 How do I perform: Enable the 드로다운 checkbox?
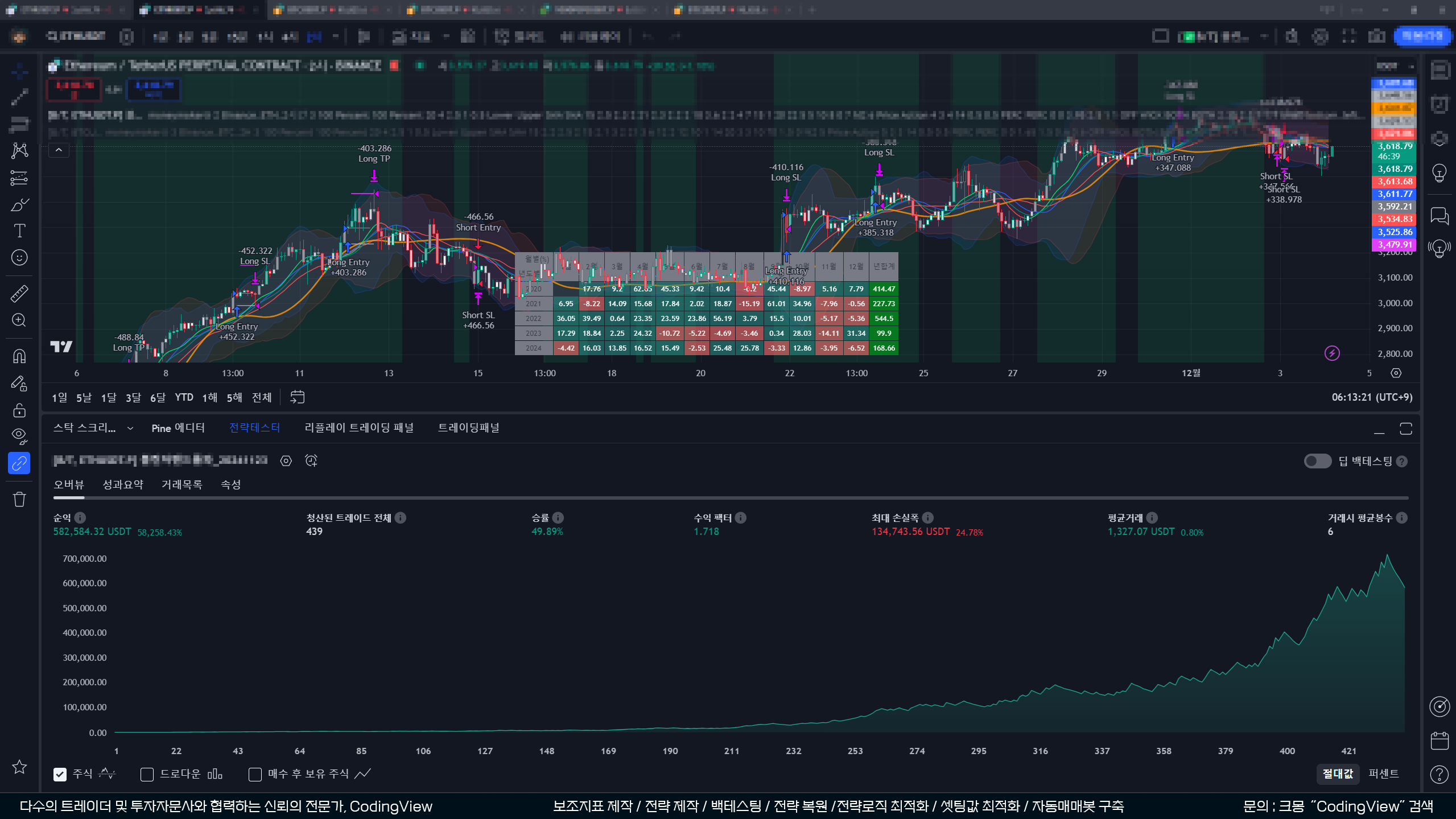(x=147, y=774)
